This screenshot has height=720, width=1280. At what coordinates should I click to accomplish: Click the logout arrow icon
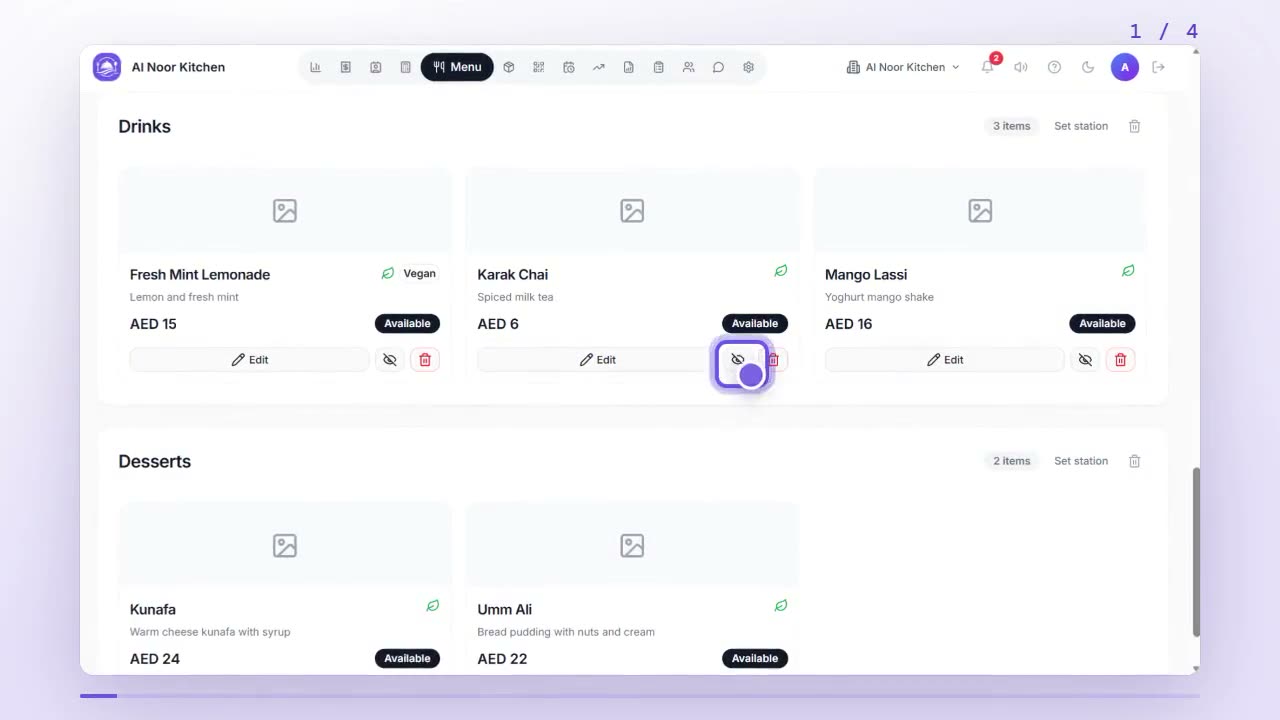(x=1159, y=67)
